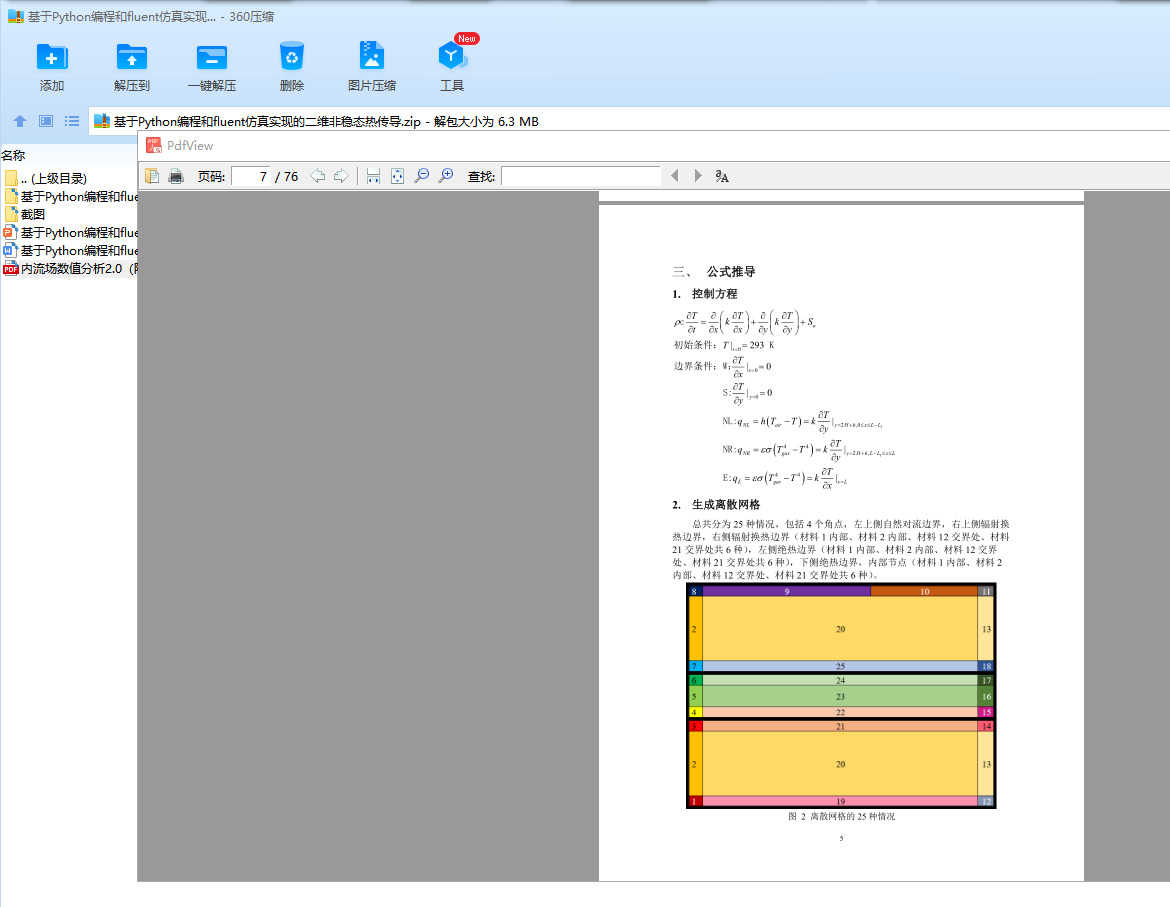Go up one directory with the up arrow
This screenshot has height=907, width=1170.
[x=20, y=121]
